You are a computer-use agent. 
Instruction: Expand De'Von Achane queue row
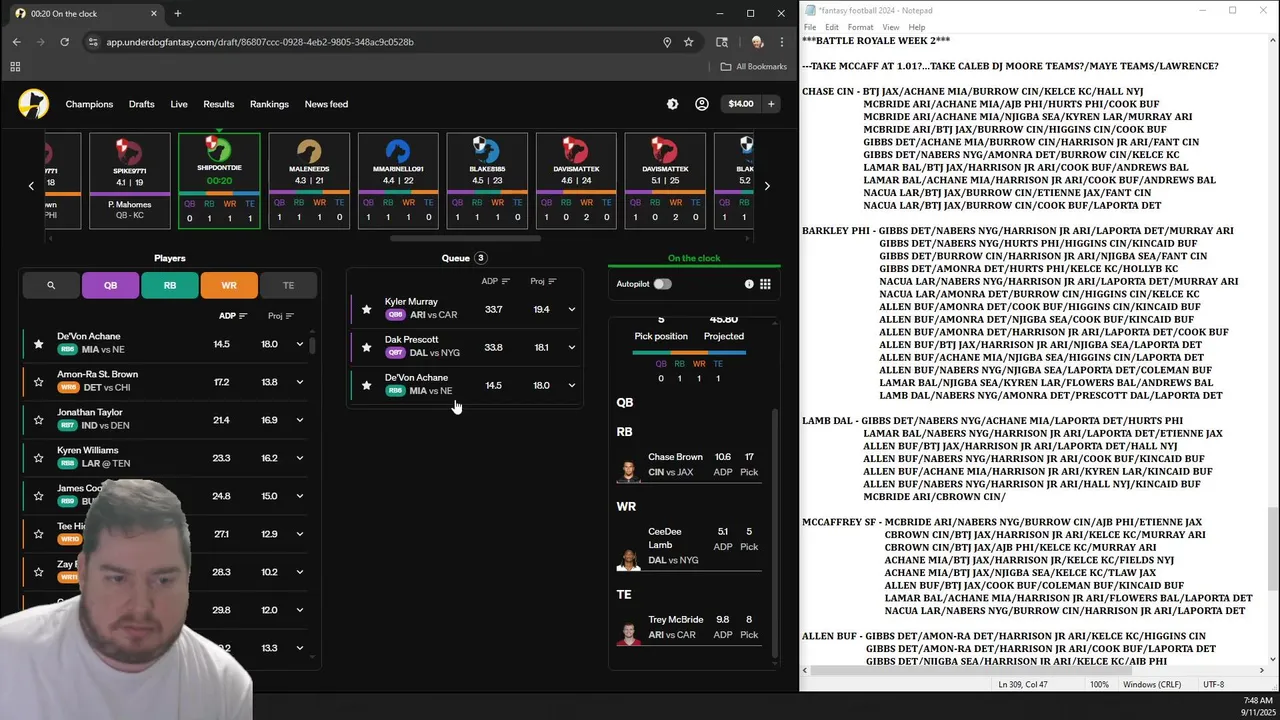point(572,385)
